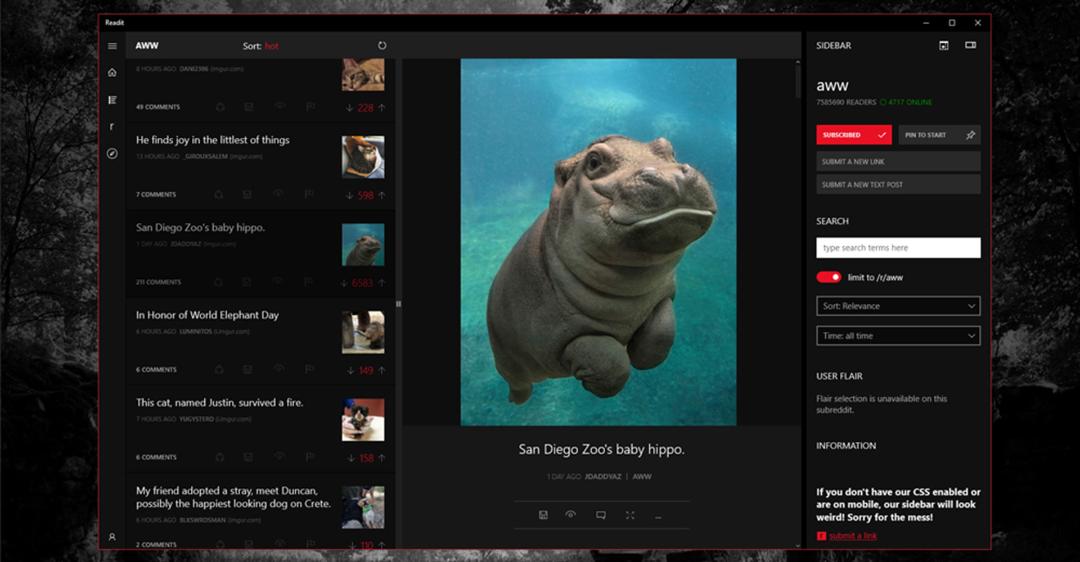Open the cat Justin post thumbnail
This screenshot has width=1080, height=562.
point(363,419)
